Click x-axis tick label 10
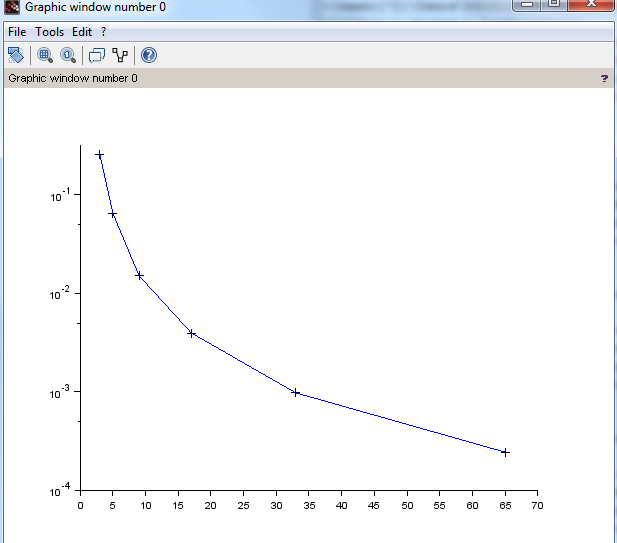 146,506
